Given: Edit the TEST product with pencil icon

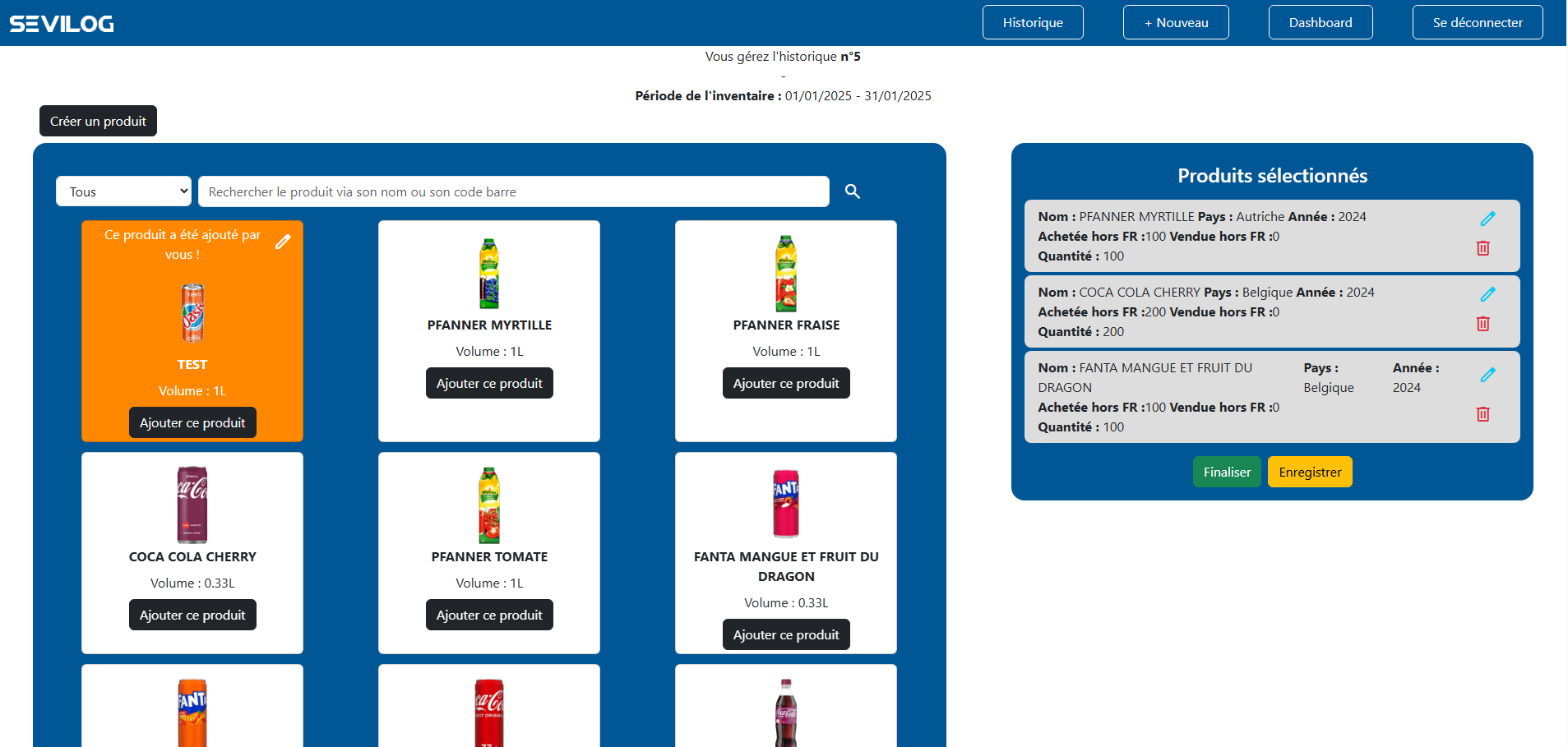Looking at the screenshot, I should pyautogui.click(x=283, y=242).
